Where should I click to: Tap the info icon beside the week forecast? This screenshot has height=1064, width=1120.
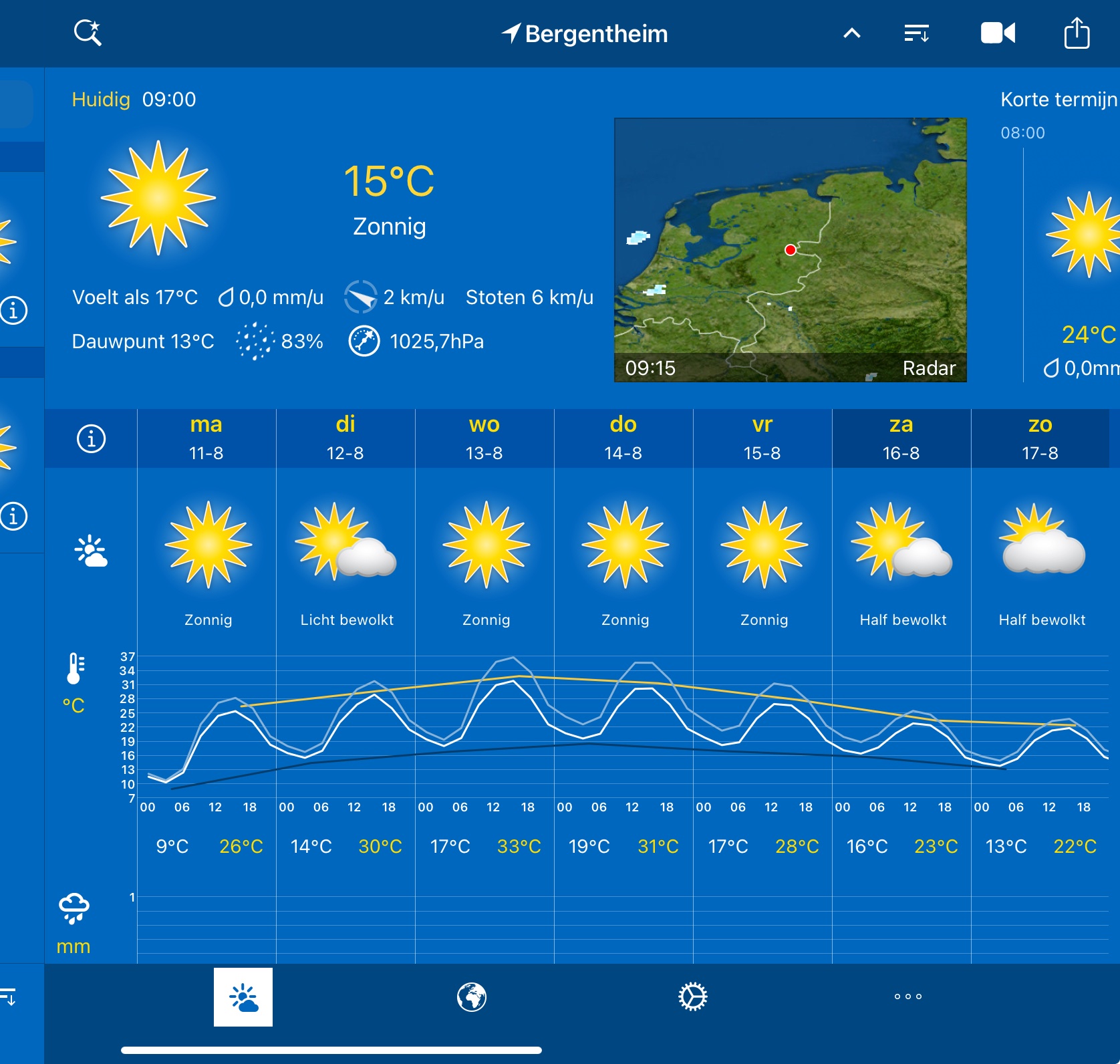point(92,439)
